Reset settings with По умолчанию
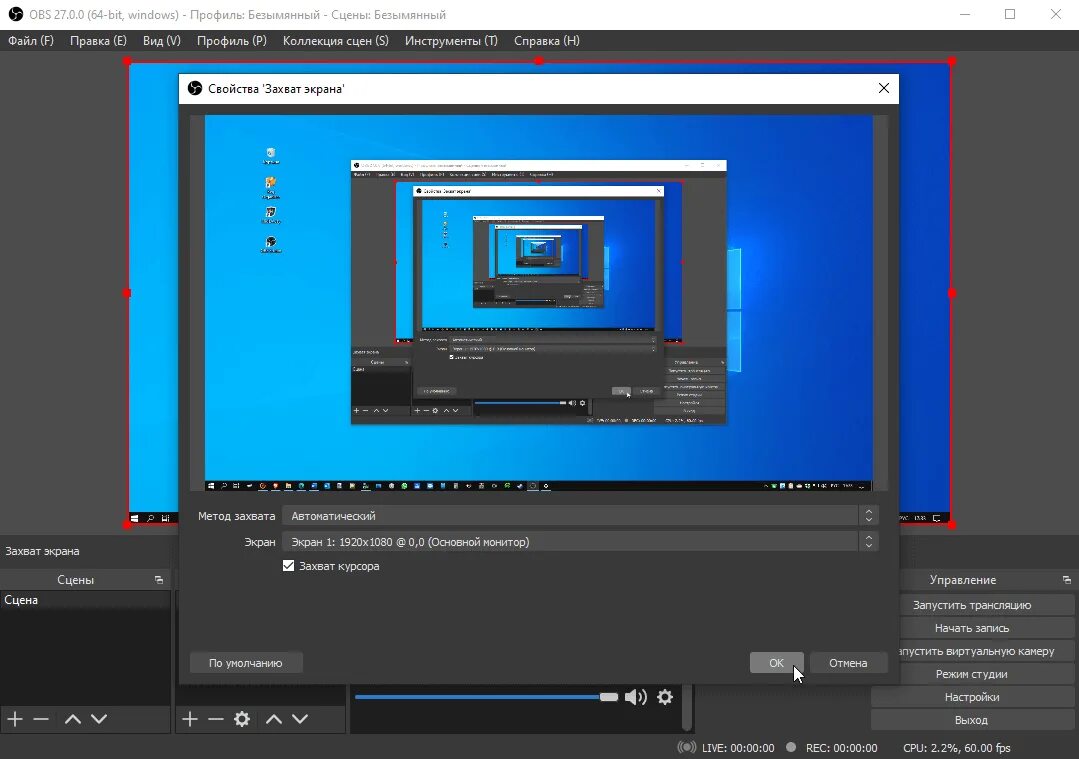The width and height of the screenshot is (1079, 759). [x=246, y=663]
